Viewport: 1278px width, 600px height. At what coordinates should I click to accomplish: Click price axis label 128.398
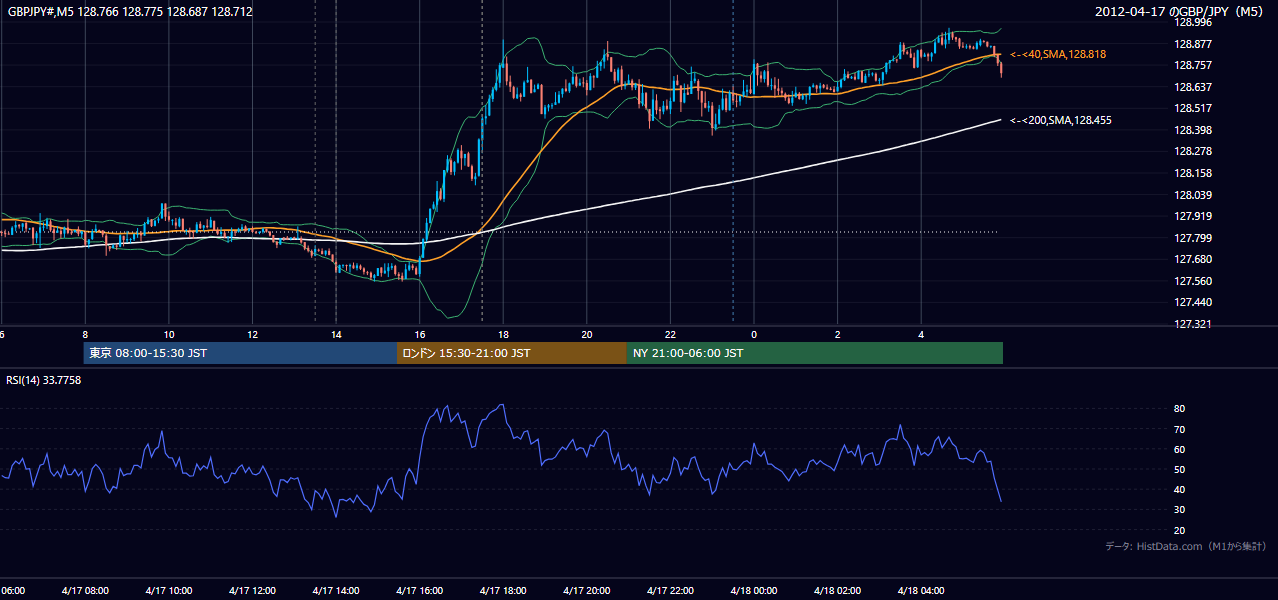1192,130
